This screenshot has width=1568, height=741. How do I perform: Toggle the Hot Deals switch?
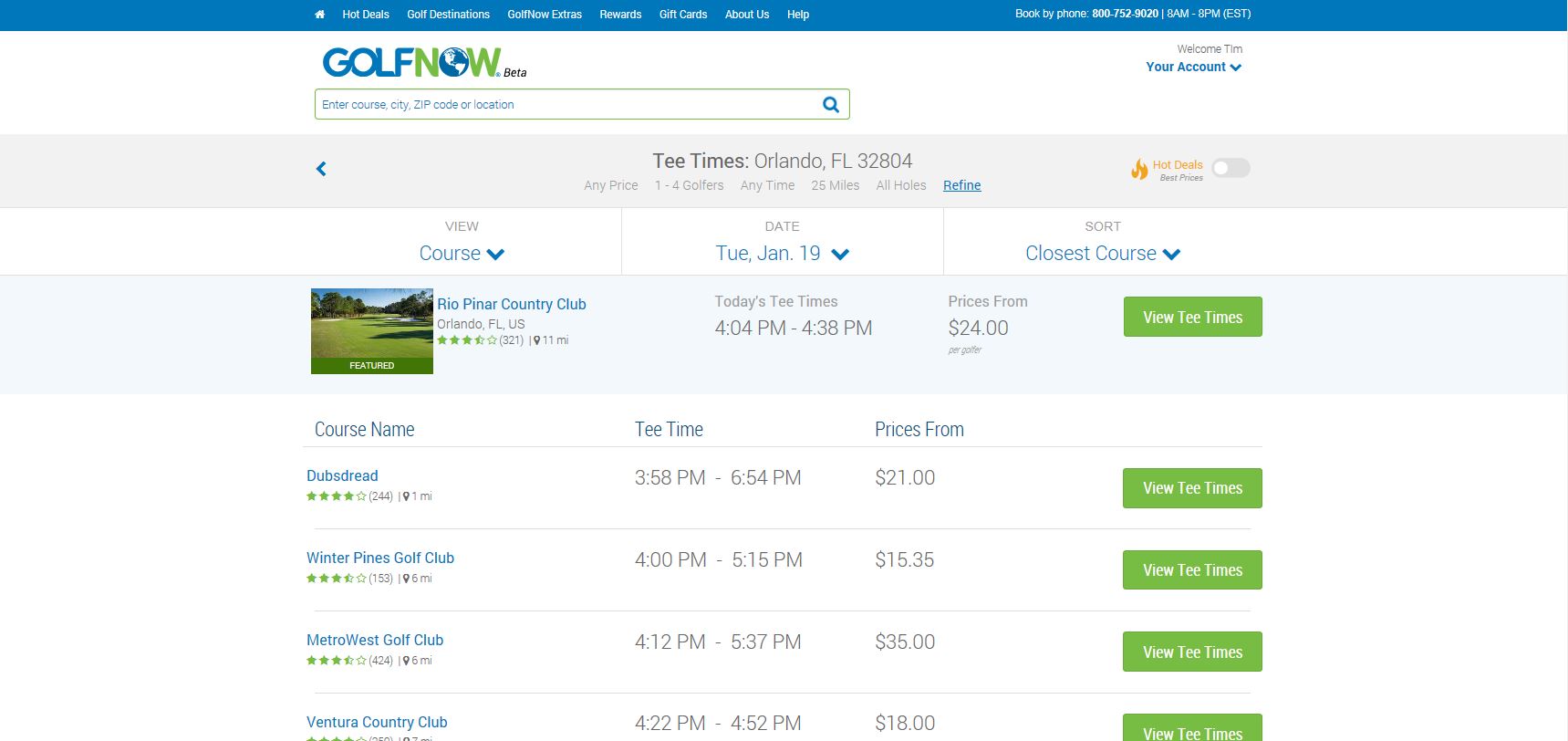coord(1231,168)
